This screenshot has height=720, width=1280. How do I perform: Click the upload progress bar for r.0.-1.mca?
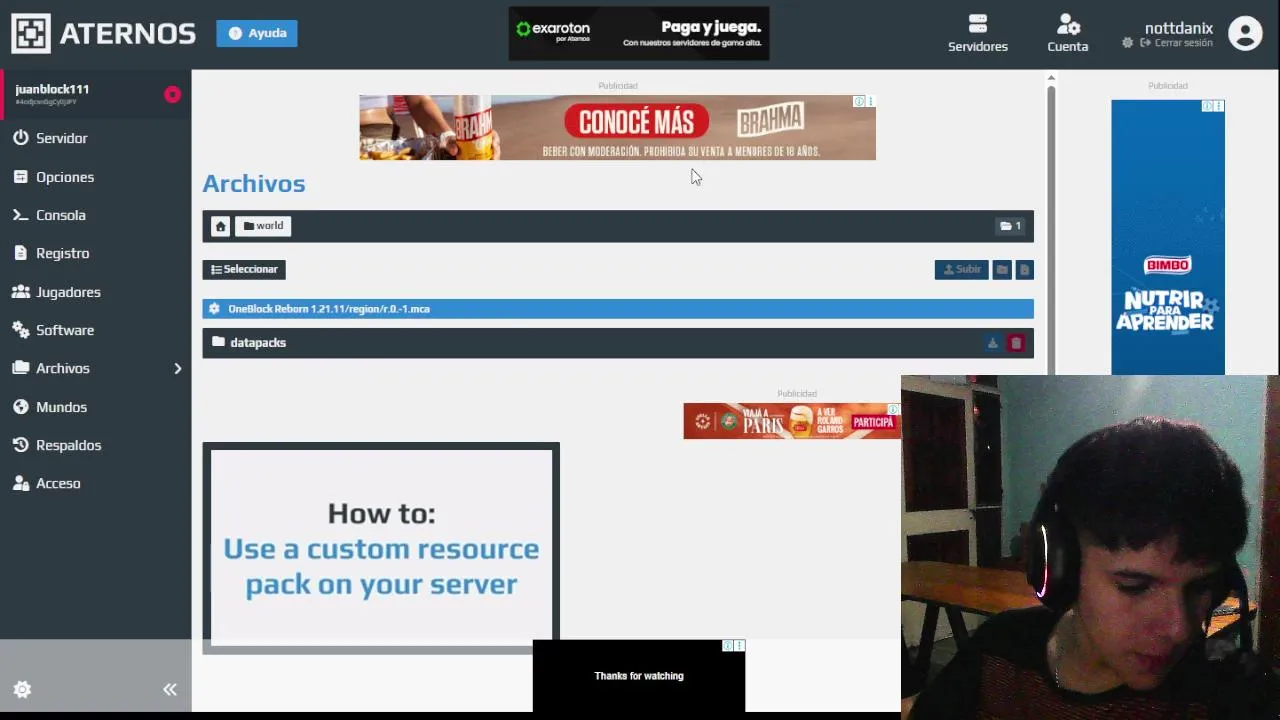618,309
